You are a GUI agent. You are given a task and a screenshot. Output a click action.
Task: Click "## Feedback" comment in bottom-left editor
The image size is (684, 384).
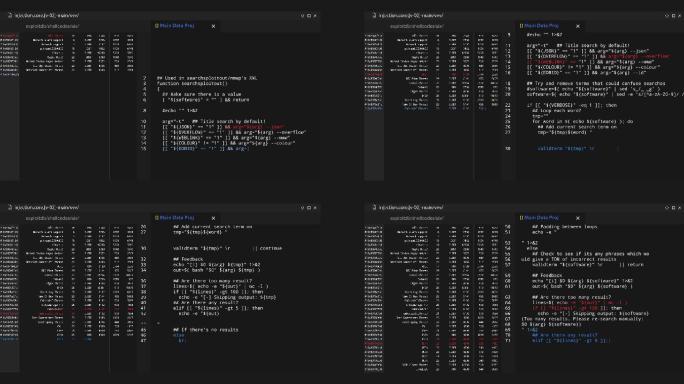188,259
